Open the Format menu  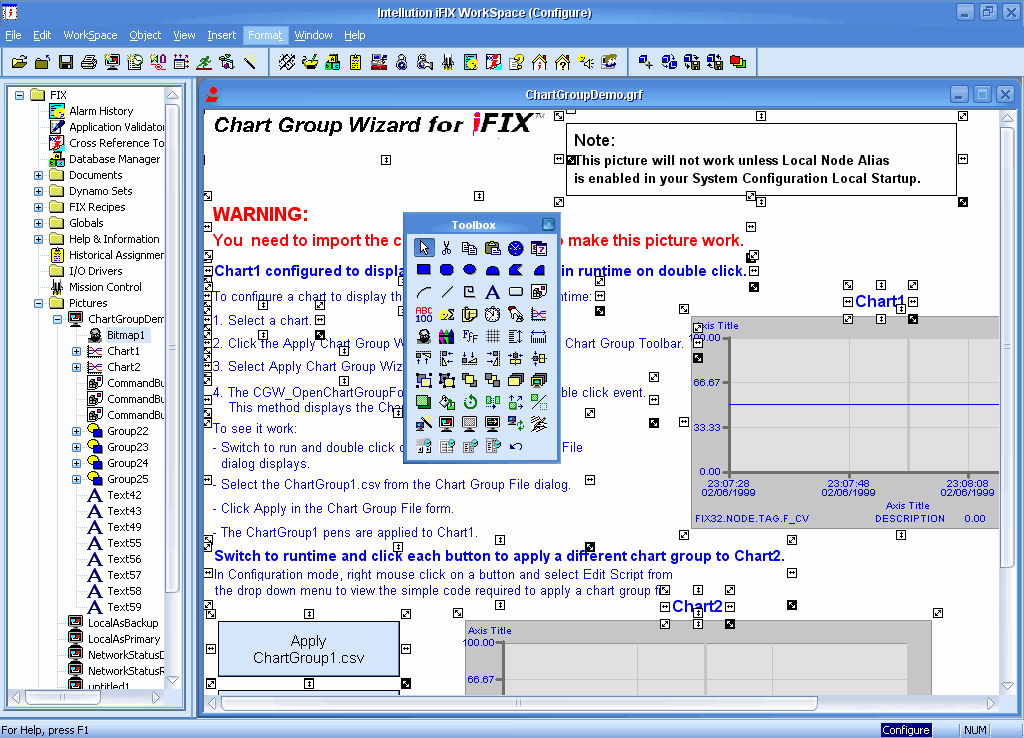[x=265, y=35]
